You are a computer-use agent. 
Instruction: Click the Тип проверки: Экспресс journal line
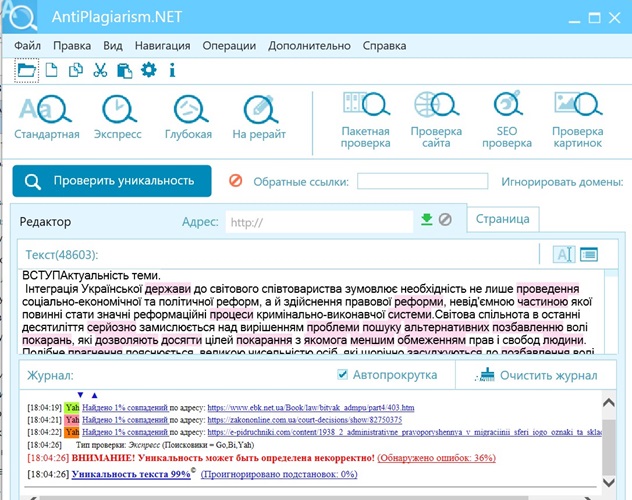[165, 445]
